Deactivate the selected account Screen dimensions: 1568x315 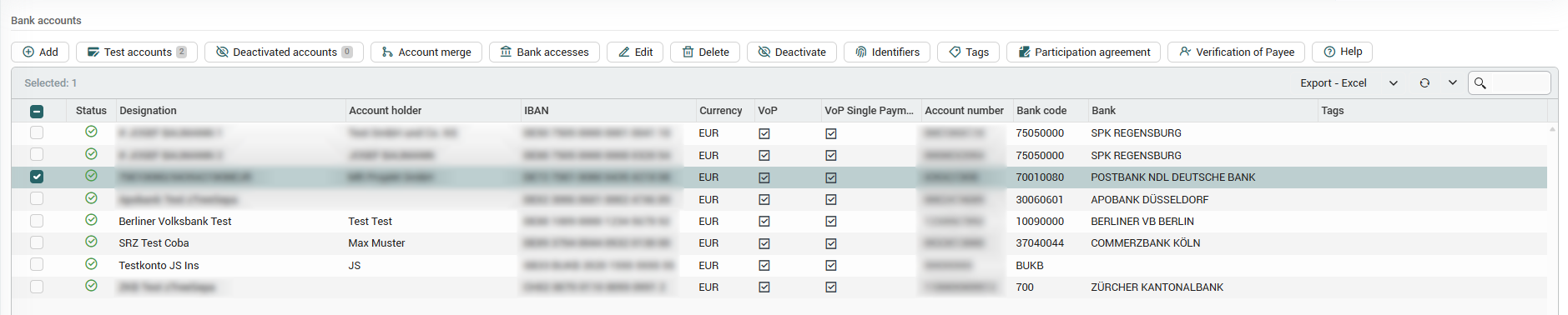click(x=792, y=52)
